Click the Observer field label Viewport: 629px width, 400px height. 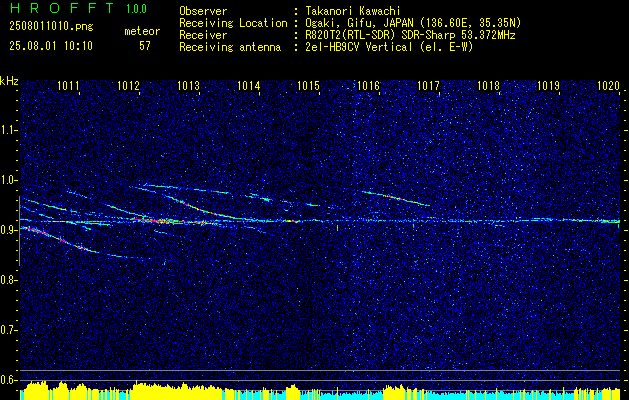pyautogui.click(x=203, y=11)
